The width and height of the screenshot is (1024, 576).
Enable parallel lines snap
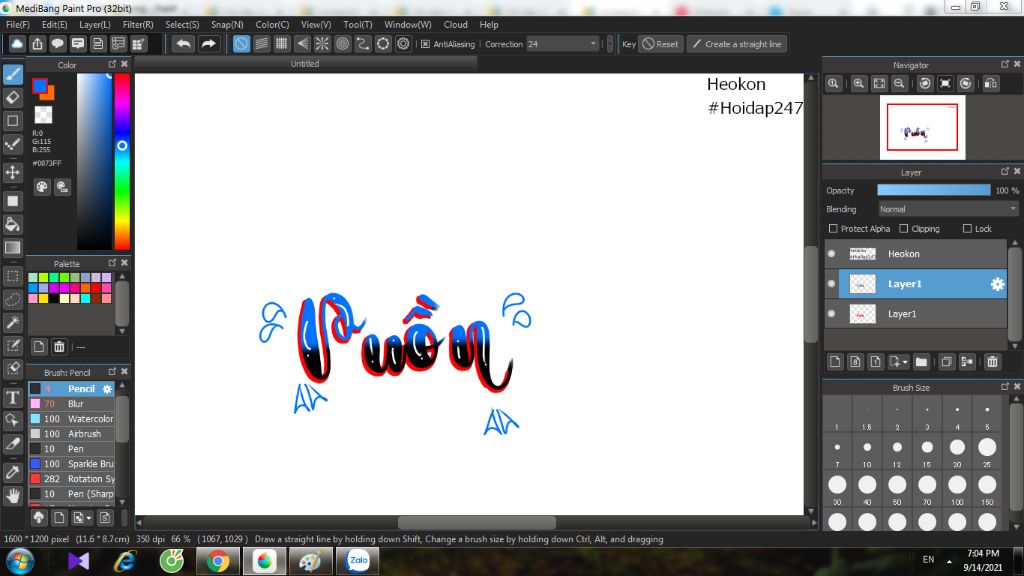point(262,44)
